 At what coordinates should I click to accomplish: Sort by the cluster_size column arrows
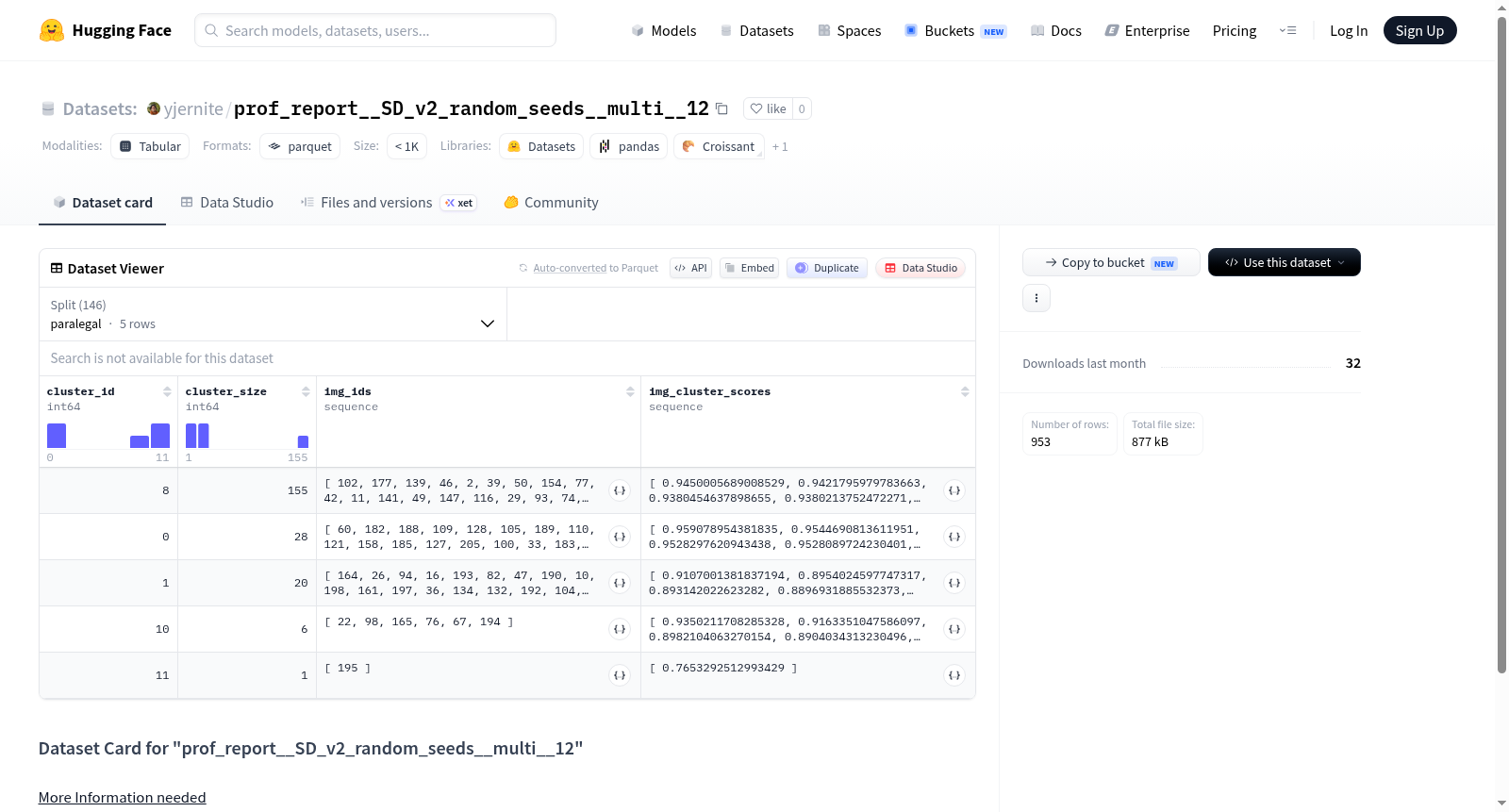[x=306, y=391]
